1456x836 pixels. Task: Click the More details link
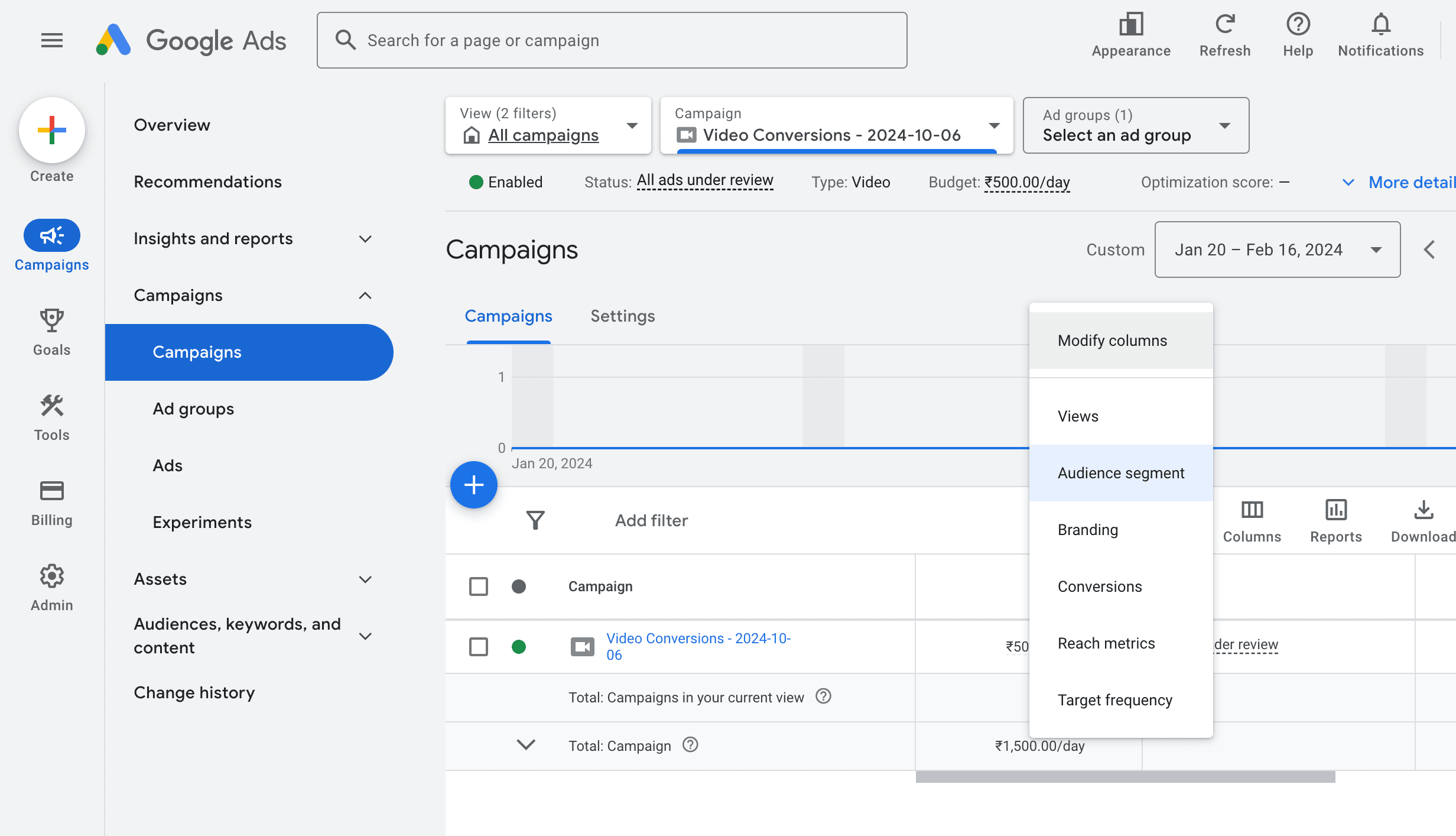[1410, 182]
